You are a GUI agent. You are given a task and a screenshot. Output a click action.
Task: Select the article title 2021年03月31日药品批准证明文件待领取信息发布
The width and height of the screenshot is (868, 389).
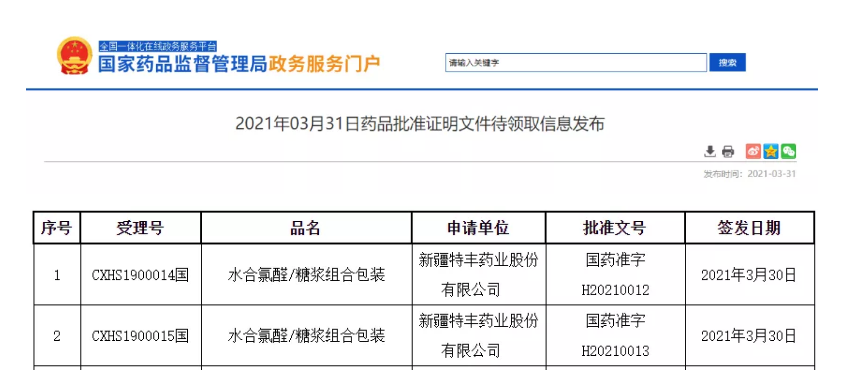point(420,124)
